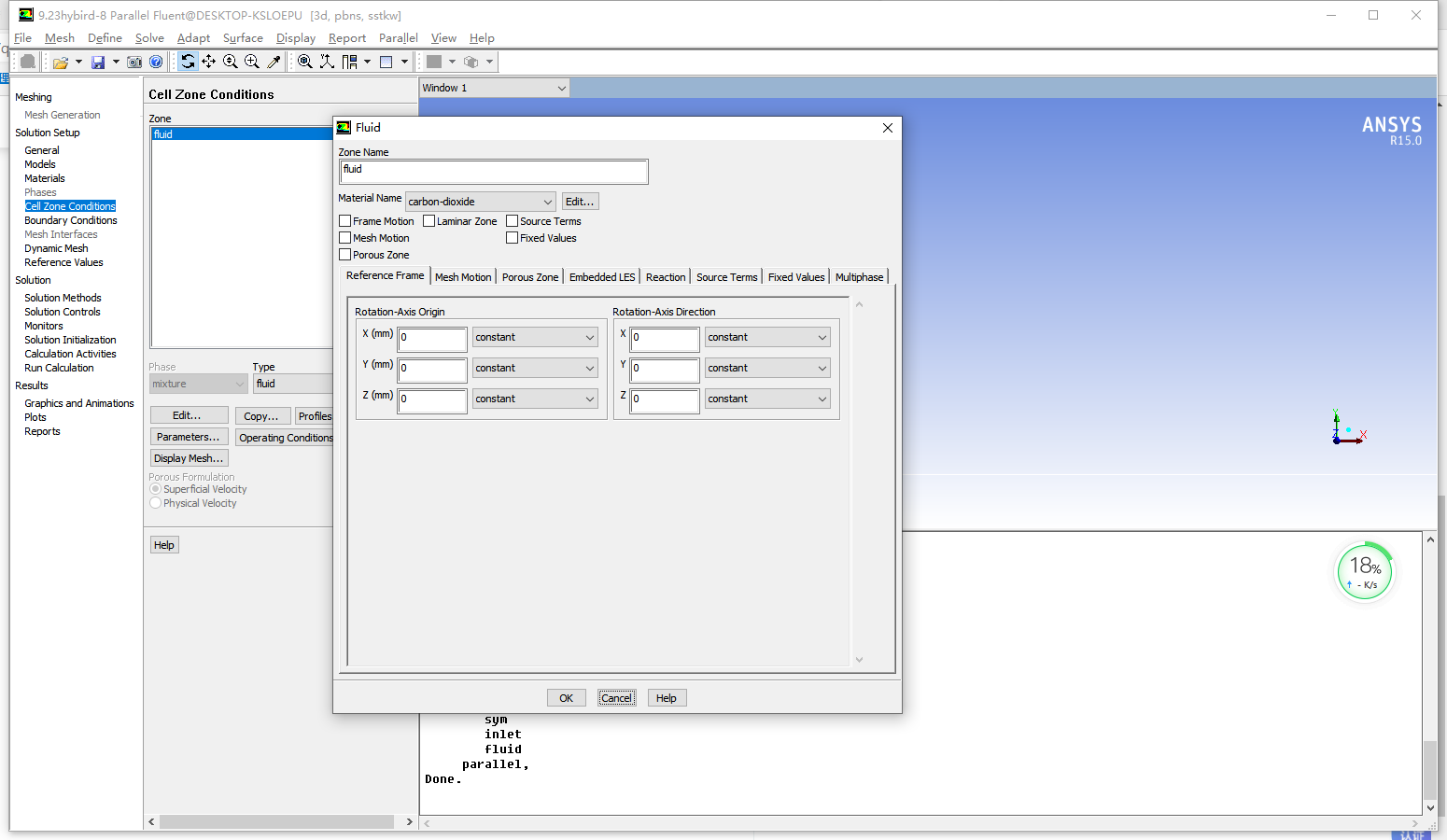The height and width of the screenshot is (840, 1447).
Task: Click Edit button next to material name
Action: click(580, 202)
